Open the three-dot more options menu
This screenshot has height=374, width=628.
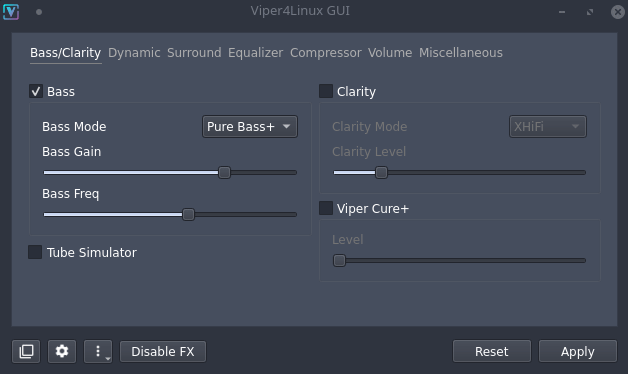[98, 352]
